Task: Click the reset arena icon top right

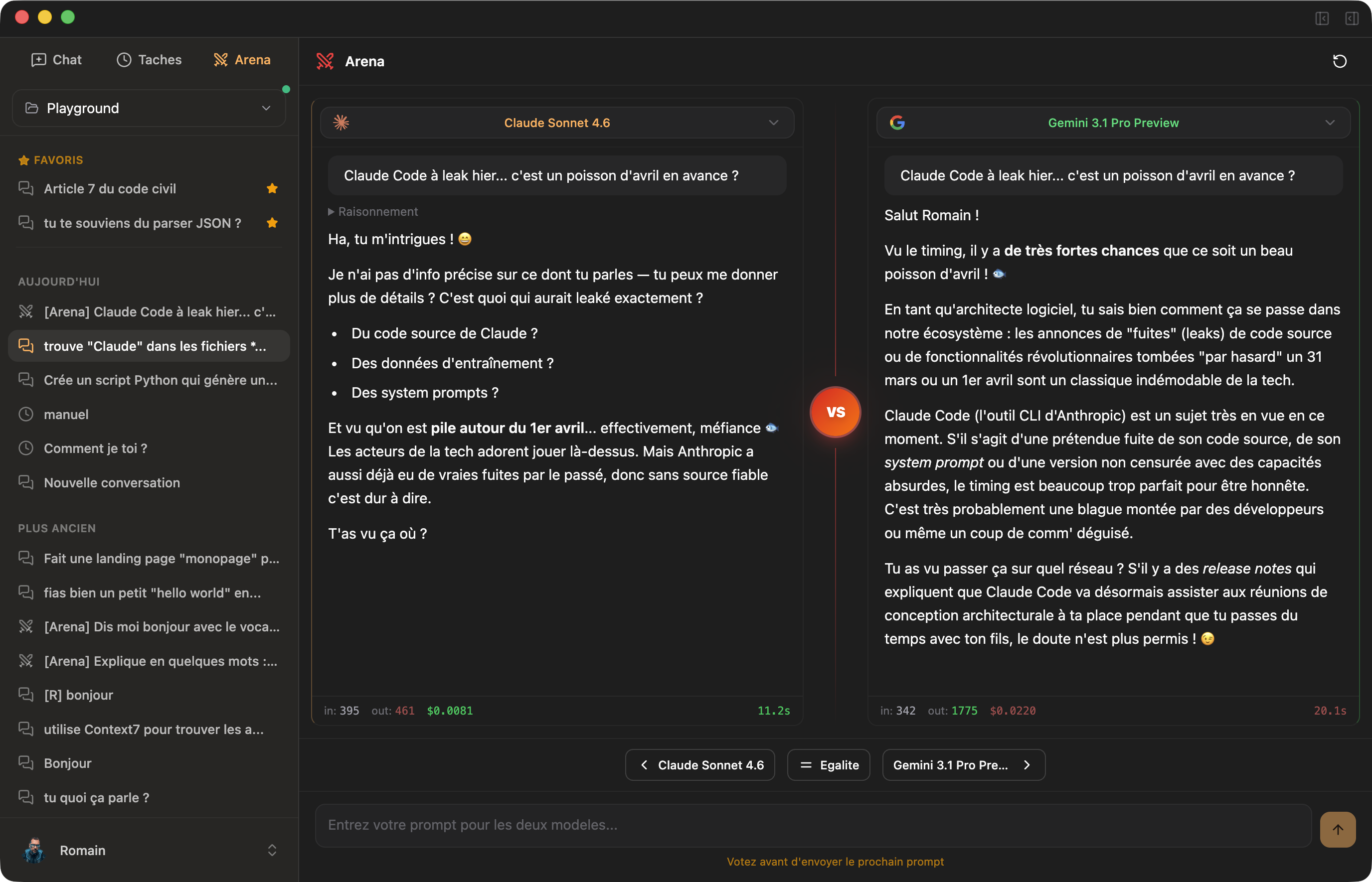Action: (x=1340, y=61)
